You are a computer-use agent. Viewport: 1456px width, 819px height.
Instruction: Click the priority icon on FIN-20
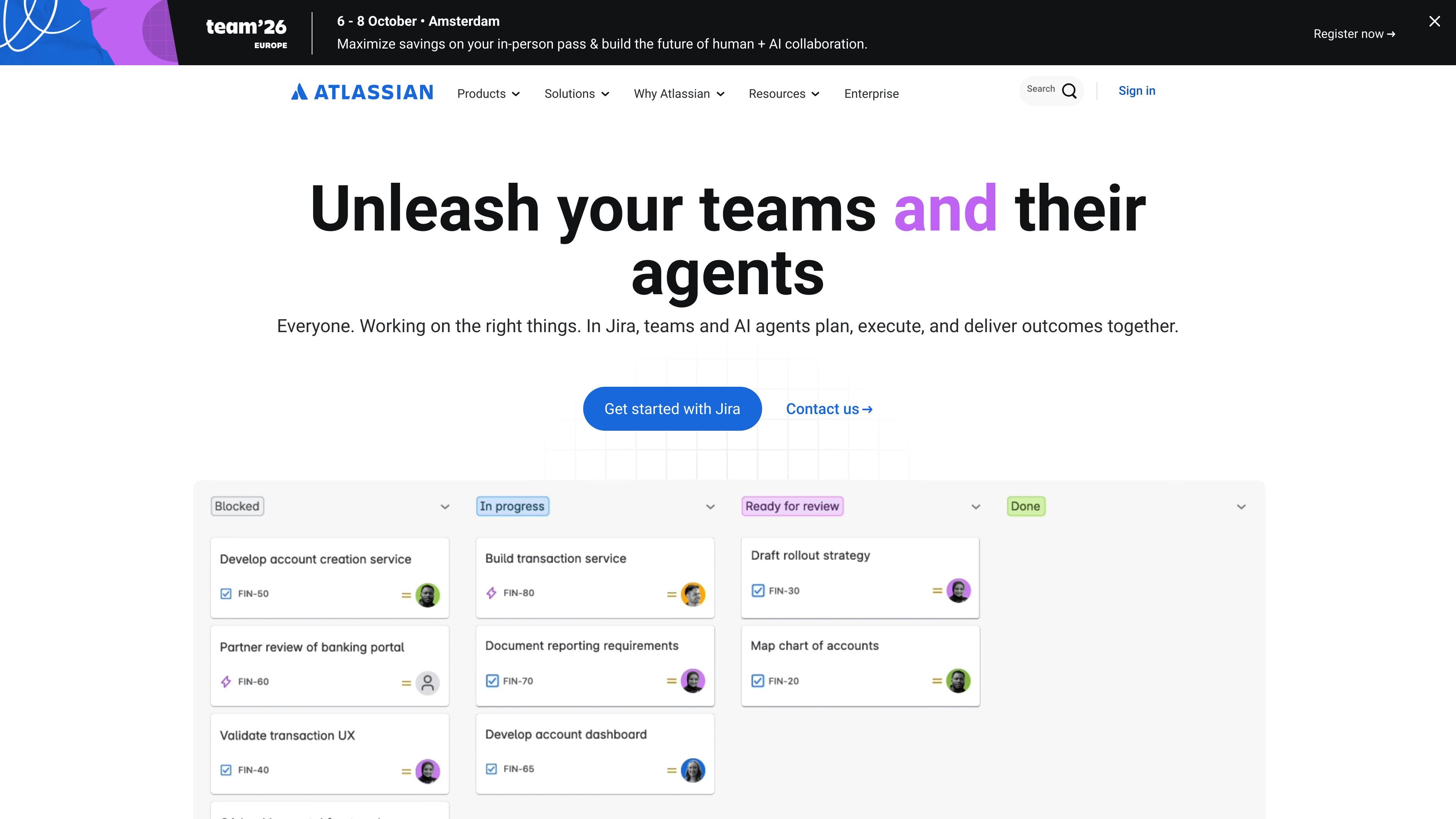937,681
